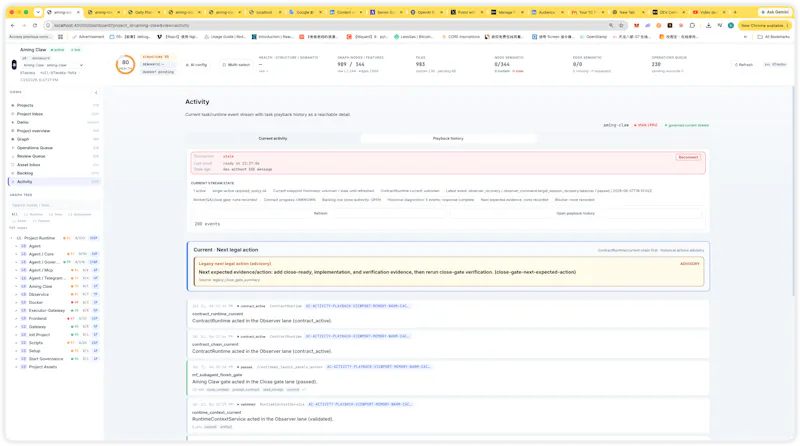Select Project Assets tree row
Image resolution: width=800 pixels, height=446 pixels.
(55, 367)
